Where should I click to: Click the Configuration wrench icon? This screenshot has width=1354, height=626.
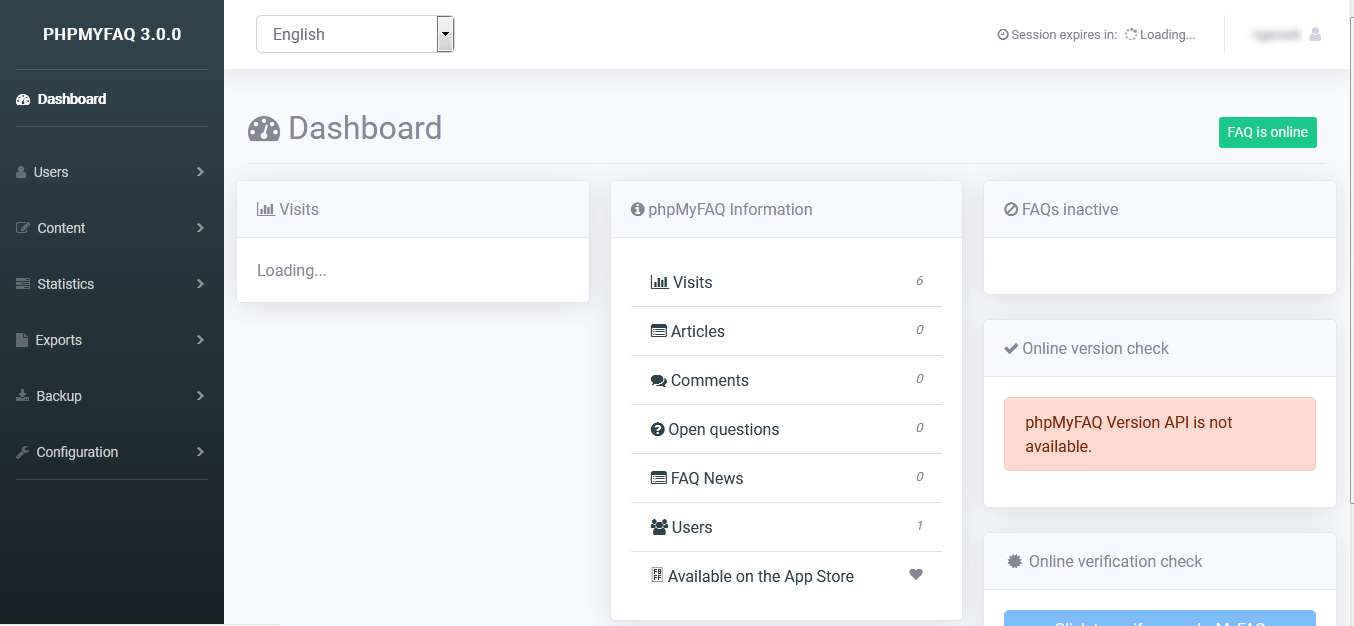(23, 452)
